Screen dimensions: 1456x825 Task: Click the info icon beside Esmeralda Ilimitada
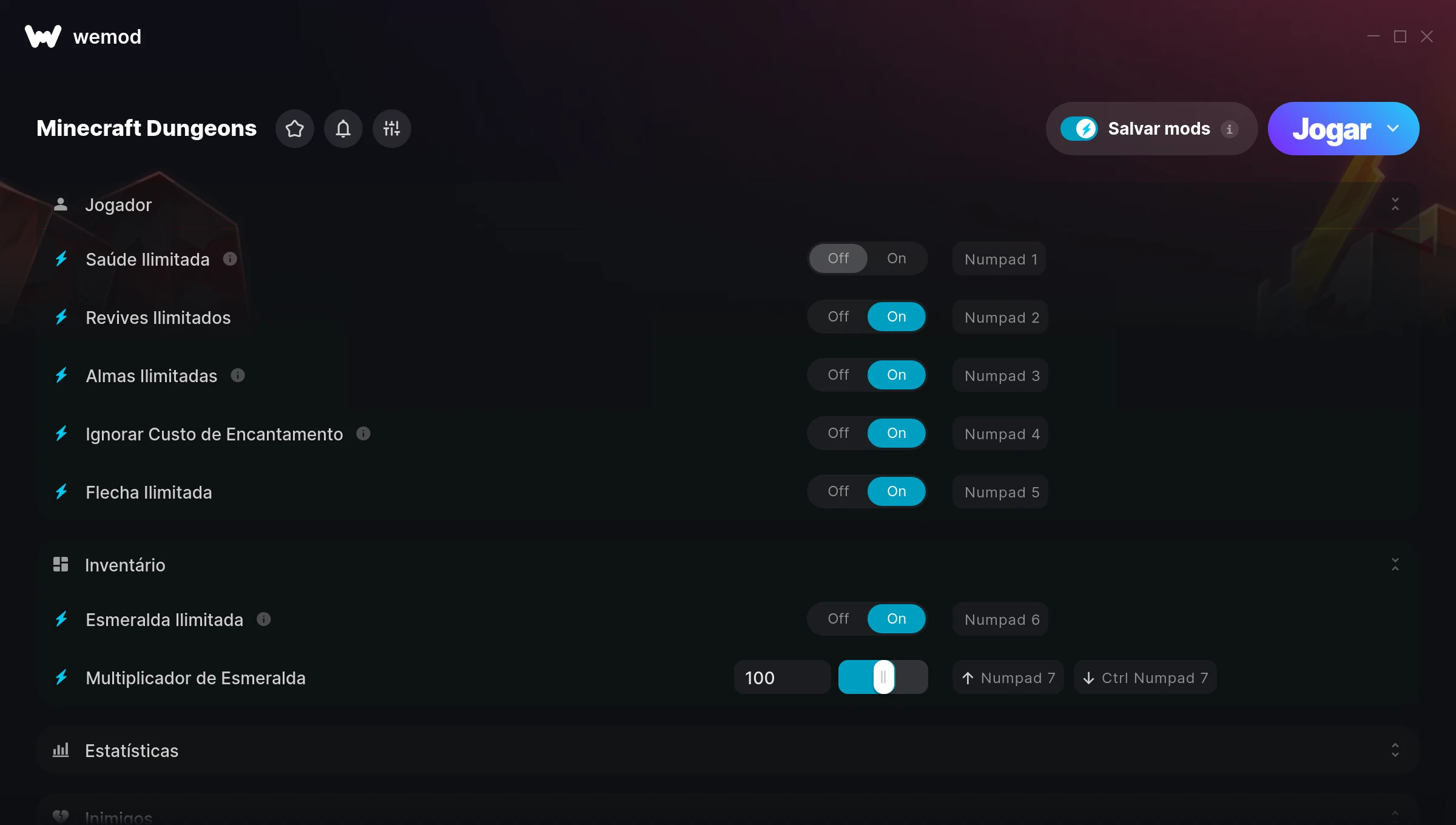click(264, 619)
